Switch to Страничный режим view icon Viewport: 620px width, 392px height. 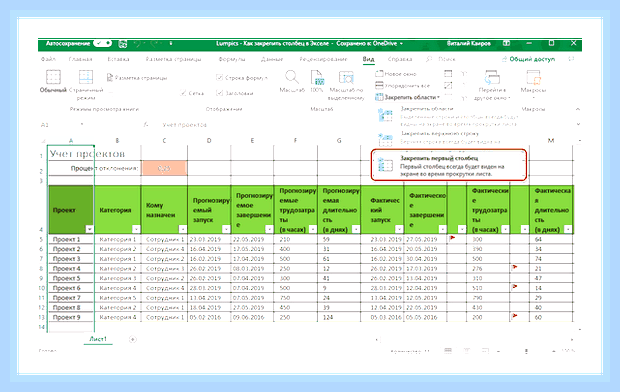85,77
